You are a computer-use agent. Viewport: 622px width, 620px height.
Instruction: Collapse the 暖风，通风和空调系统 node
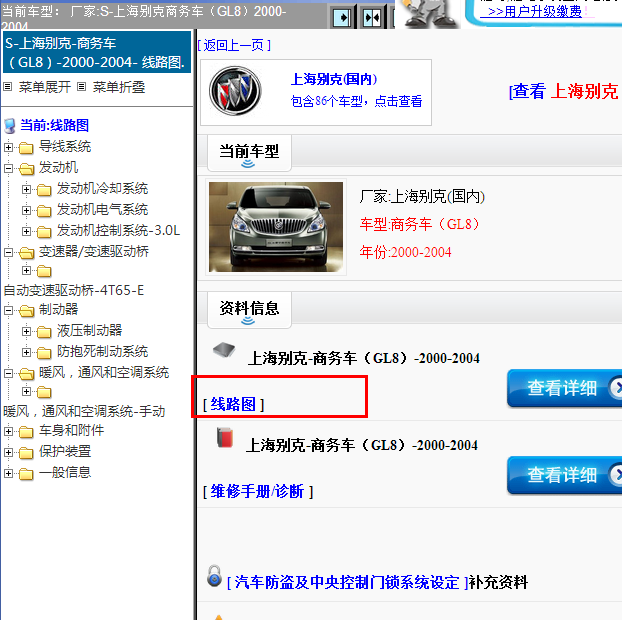(8, 373)
